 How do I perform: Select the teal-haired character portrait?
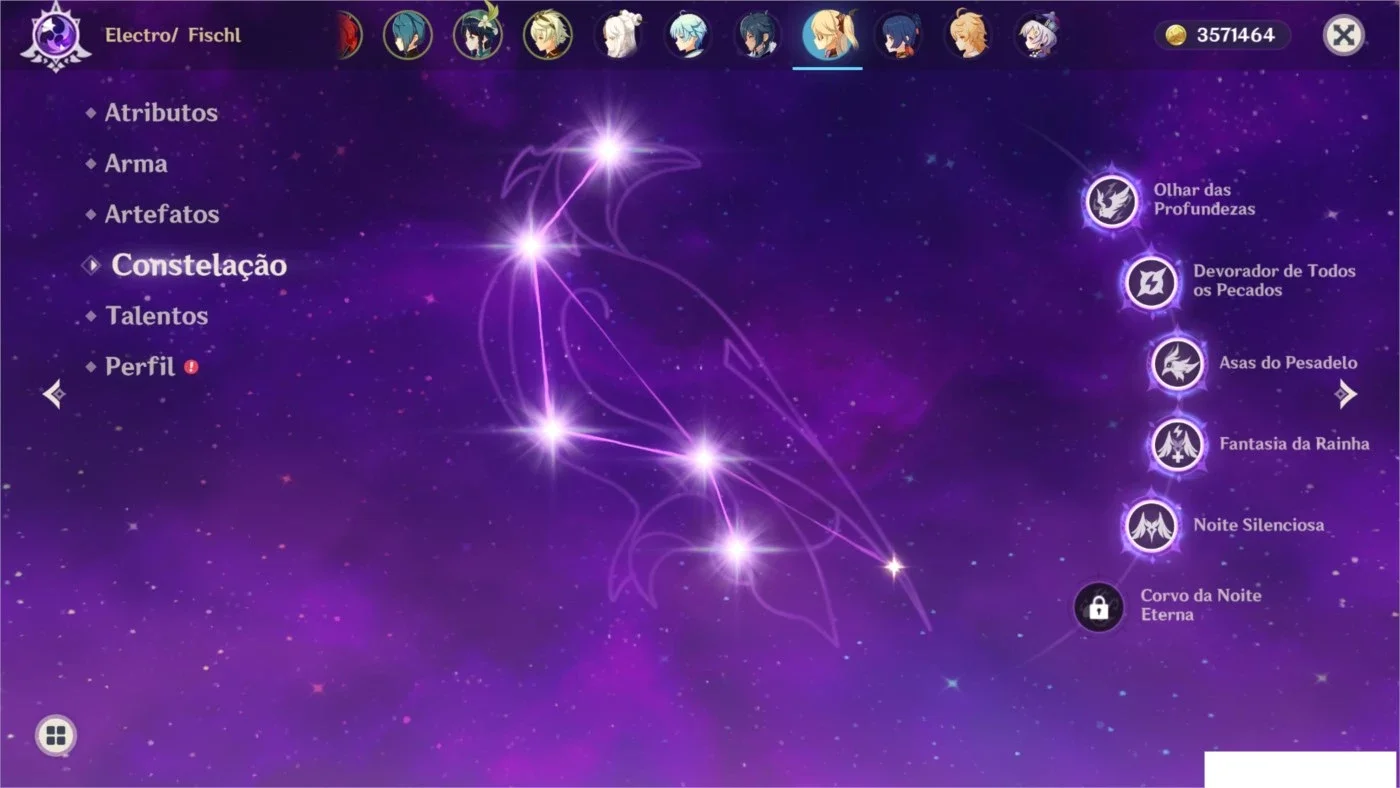pyautogui.click(x=408, y=35)
